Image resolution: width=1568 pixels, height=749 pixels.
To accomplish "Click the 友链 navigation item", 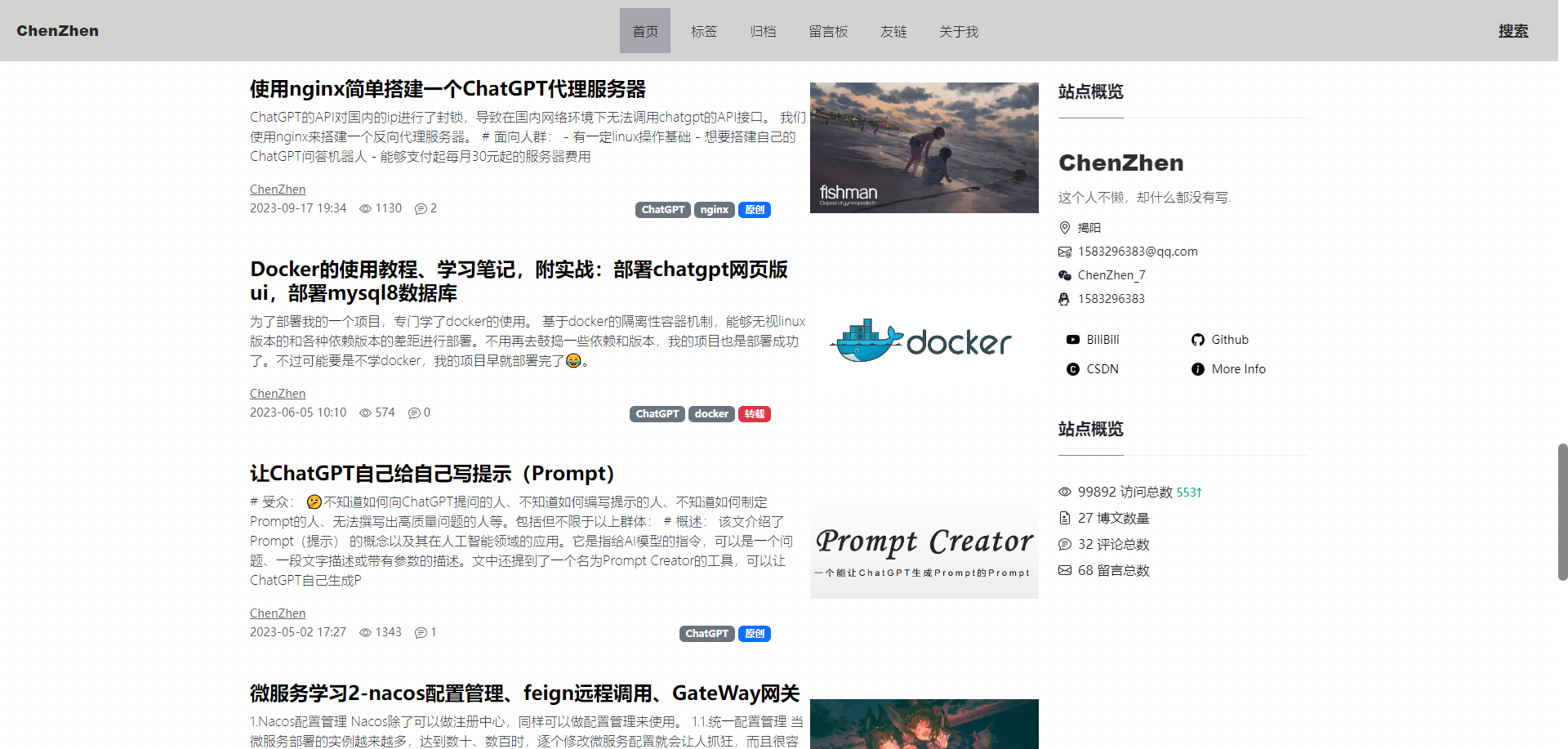I will click(893, 31).
